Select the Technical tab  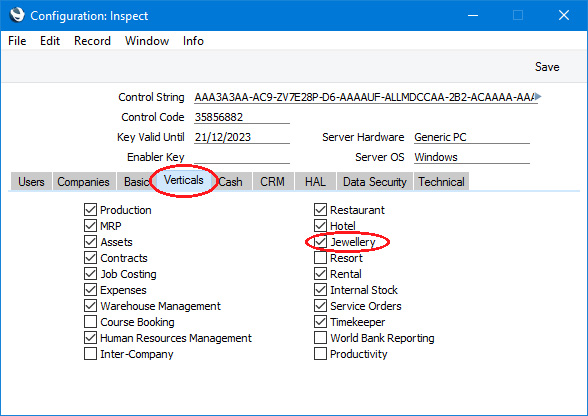pyautogui.click(x=441, y=182)
